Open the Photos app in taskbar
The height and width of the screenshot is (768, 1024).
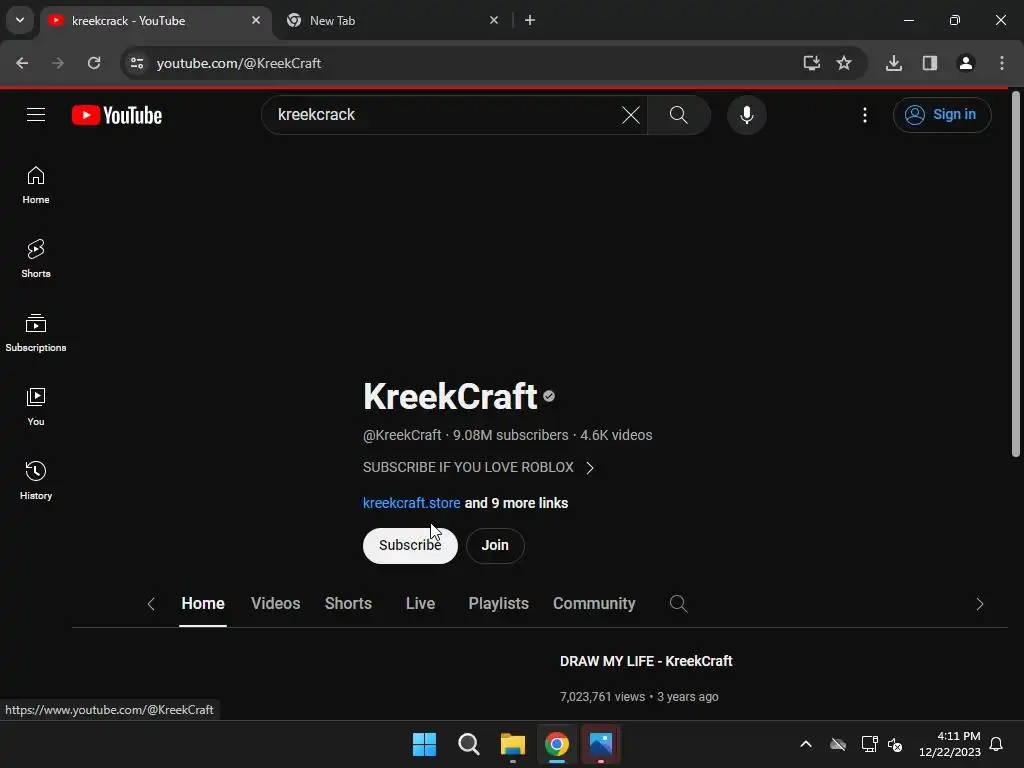[x=601, y=744]
